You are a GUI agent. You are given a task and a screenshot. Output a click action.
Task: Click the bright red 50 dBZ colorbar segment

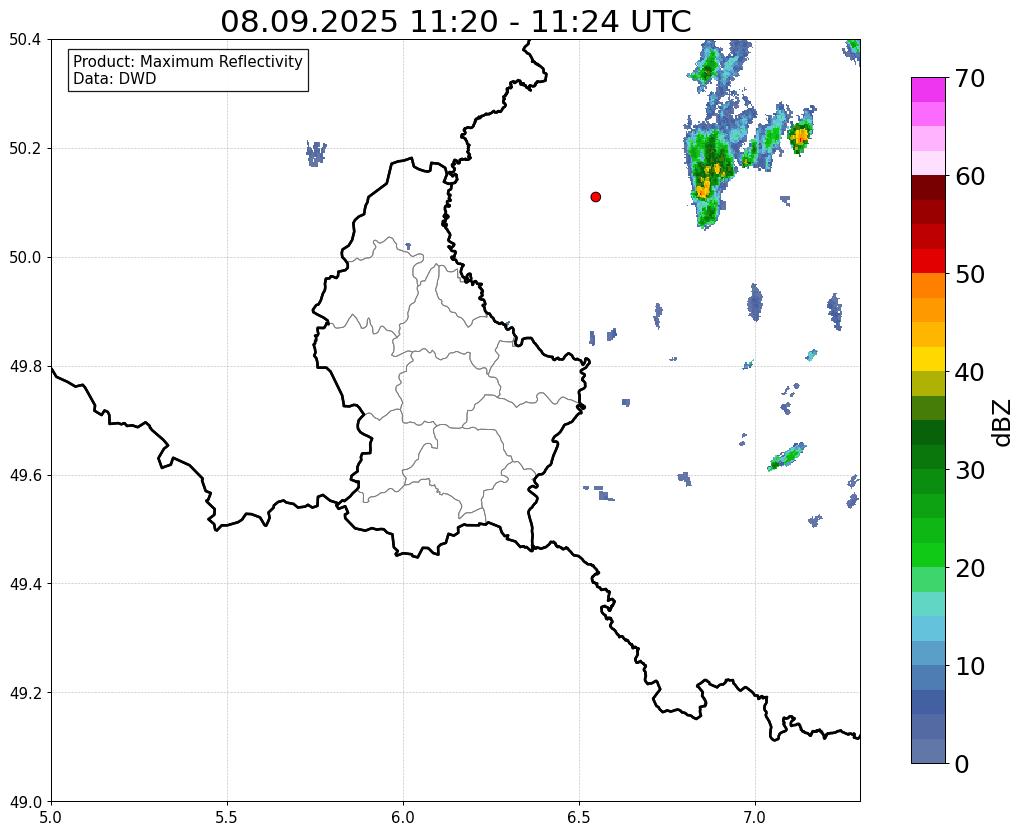point(928,261)
